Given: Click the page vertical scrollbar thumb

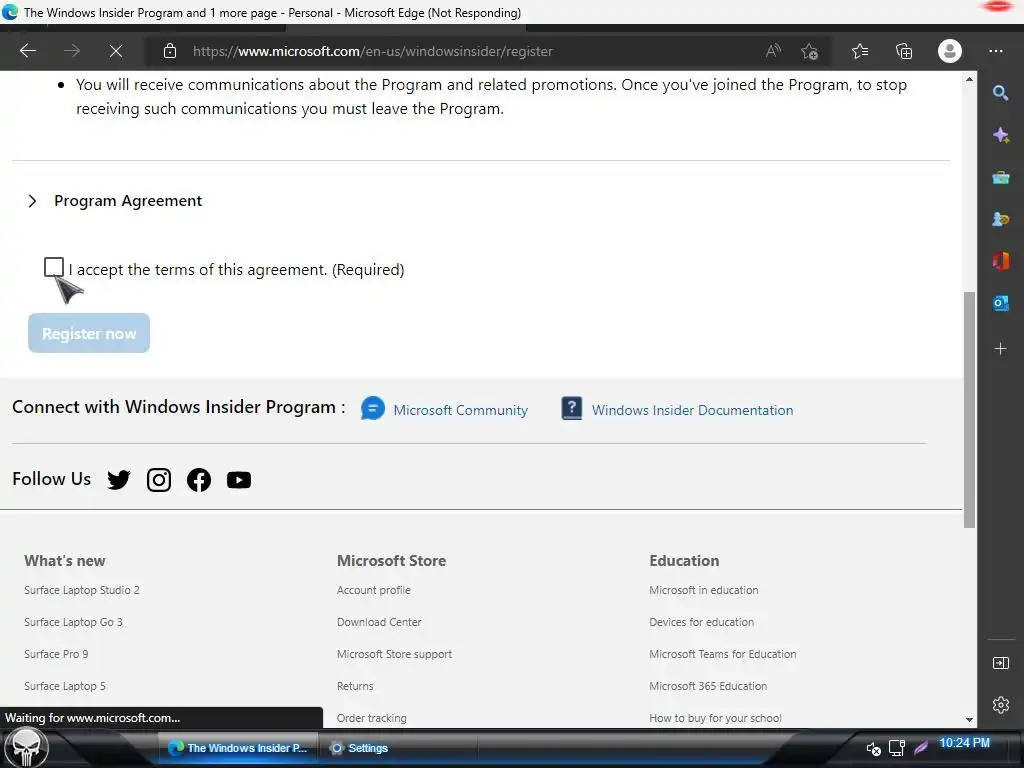Looking at the screenshot, I should click(969, 410).
